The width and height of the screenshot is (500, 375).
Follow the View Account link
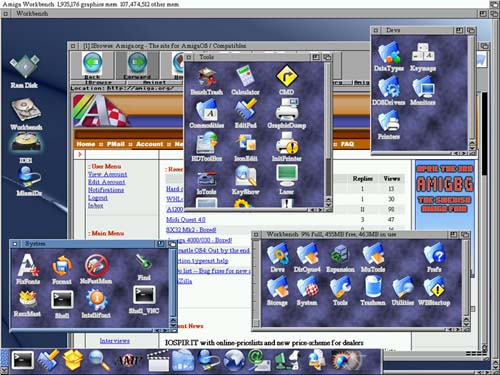tap(107, 174)
